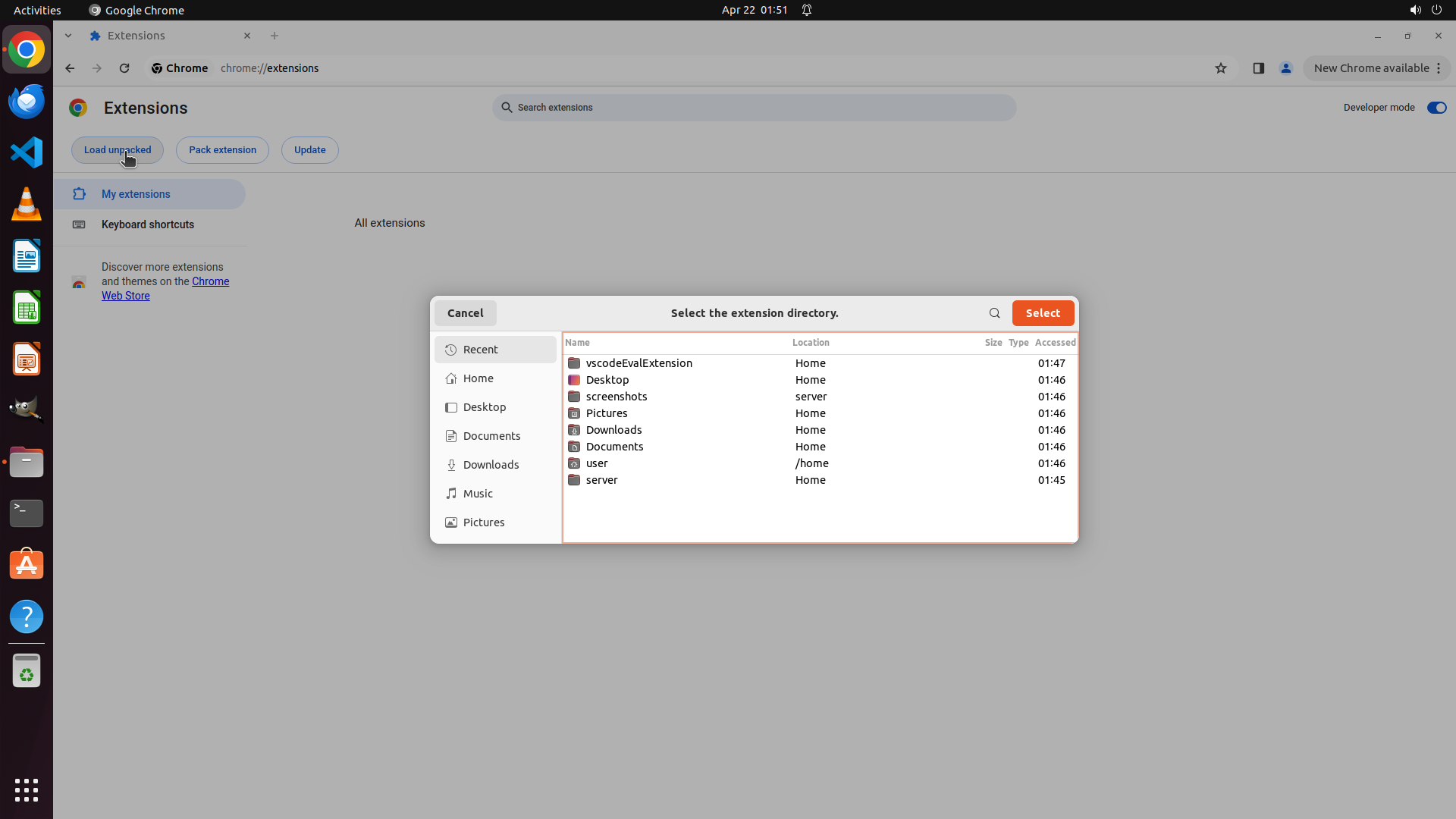
Task: Open notification bell in top bar
Action: (807, 10)
